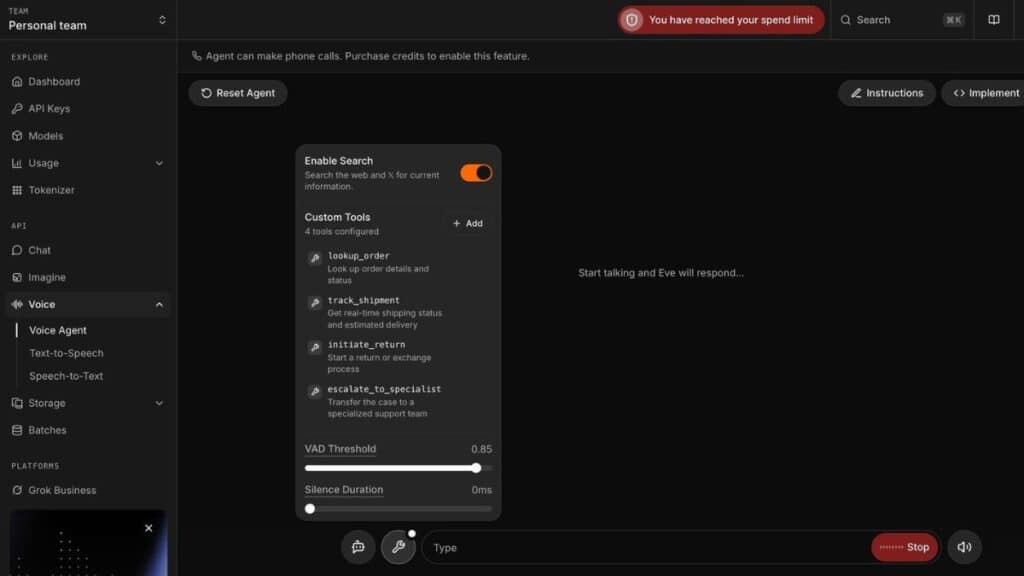Close the promo card in sidebar
Viewport: 1024px width, 576px height.
[149, 528]
